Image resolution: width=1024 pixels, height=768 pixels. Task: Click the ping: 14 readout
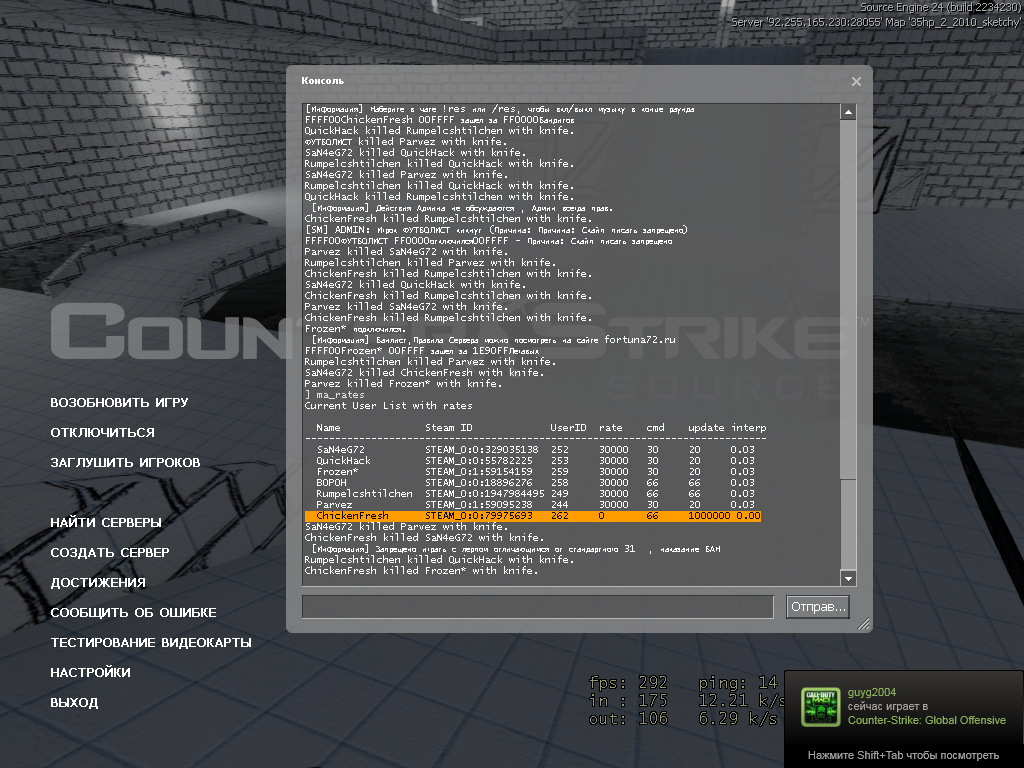click(x=738, y=683)
